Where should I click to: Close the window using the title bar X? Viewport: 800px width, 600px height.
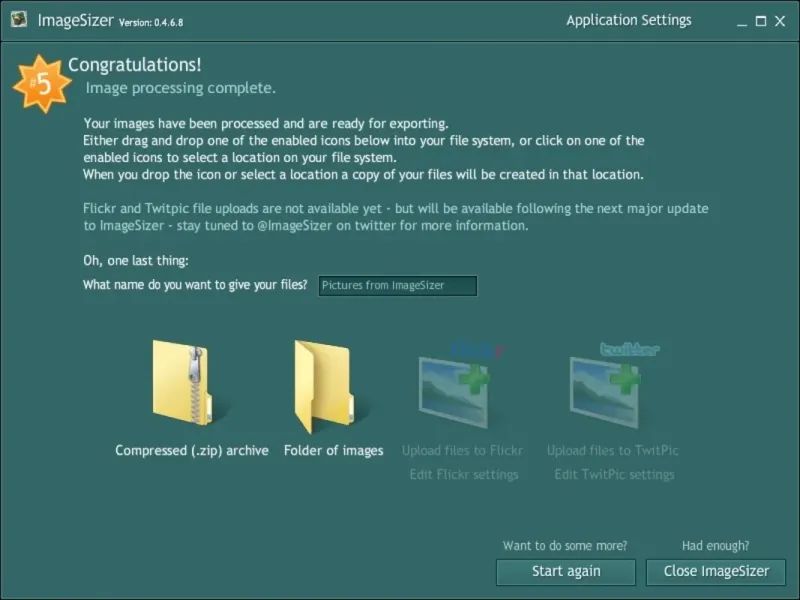[x=780, y=21]
